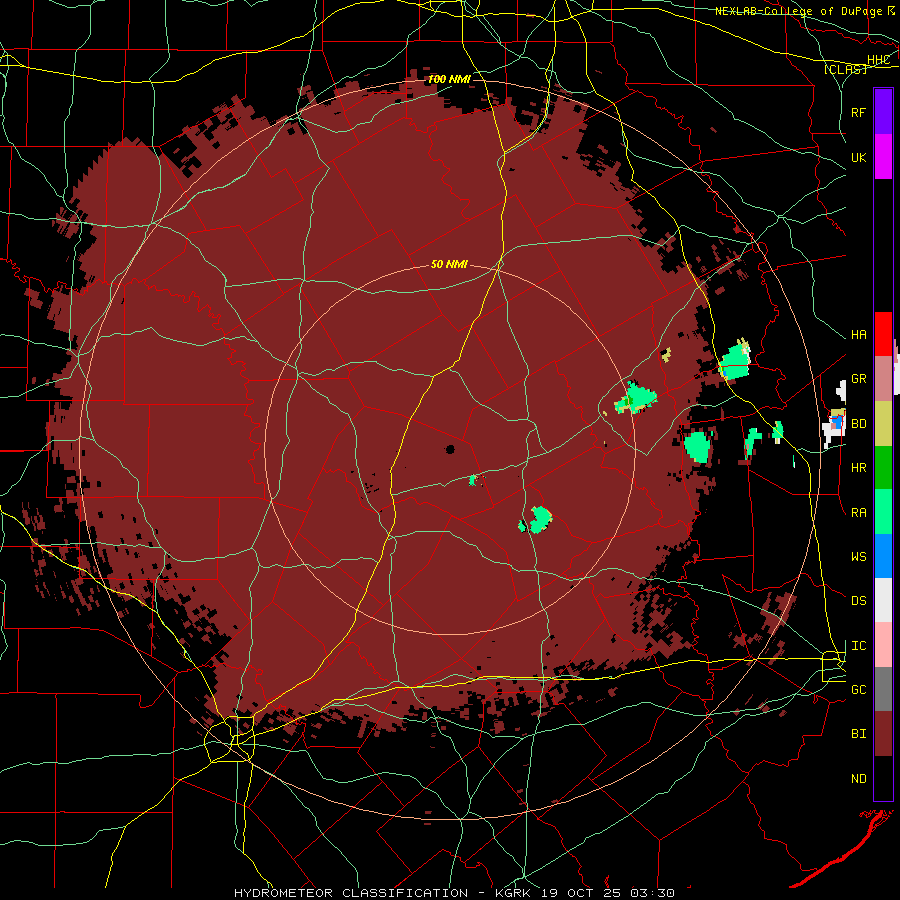The image size is (900, 900).
Task: Click the HR legend label
Action: point(859,468)
